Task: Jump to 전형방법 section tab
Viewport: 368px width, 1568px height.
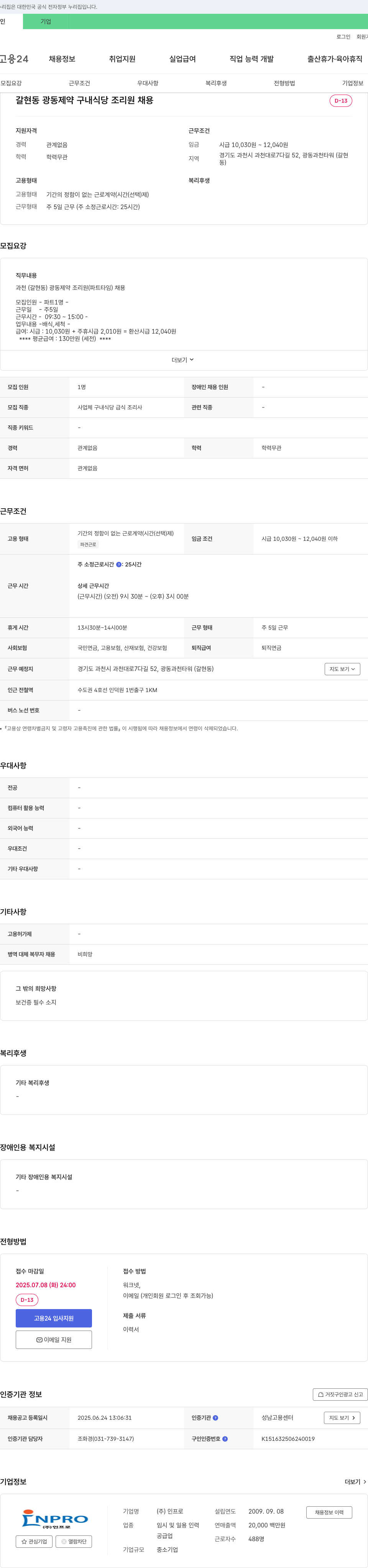Action: pos(284,83)
